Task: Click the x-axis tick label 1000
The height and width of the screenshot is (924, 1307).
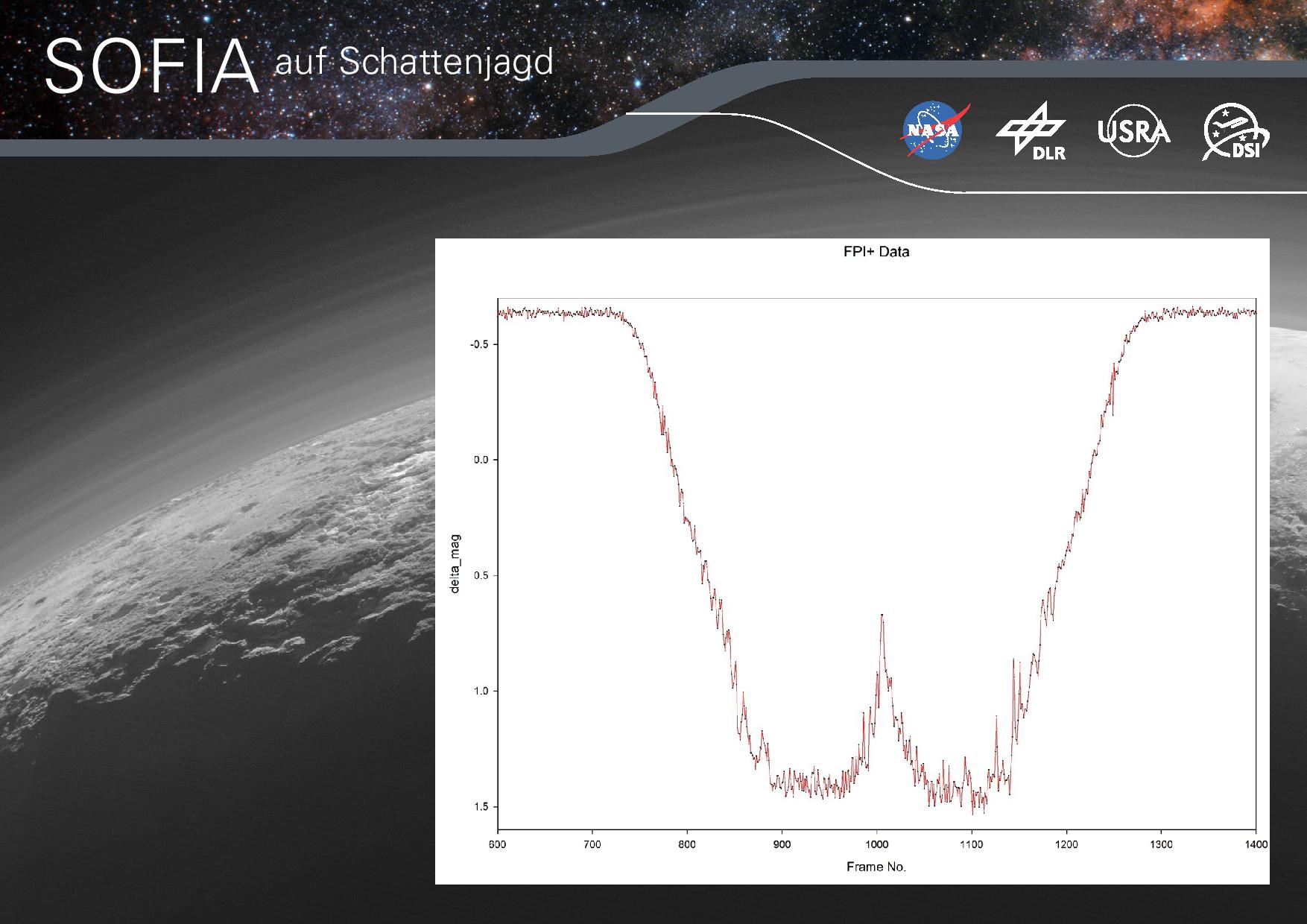Action: click(x=876, y=844)
